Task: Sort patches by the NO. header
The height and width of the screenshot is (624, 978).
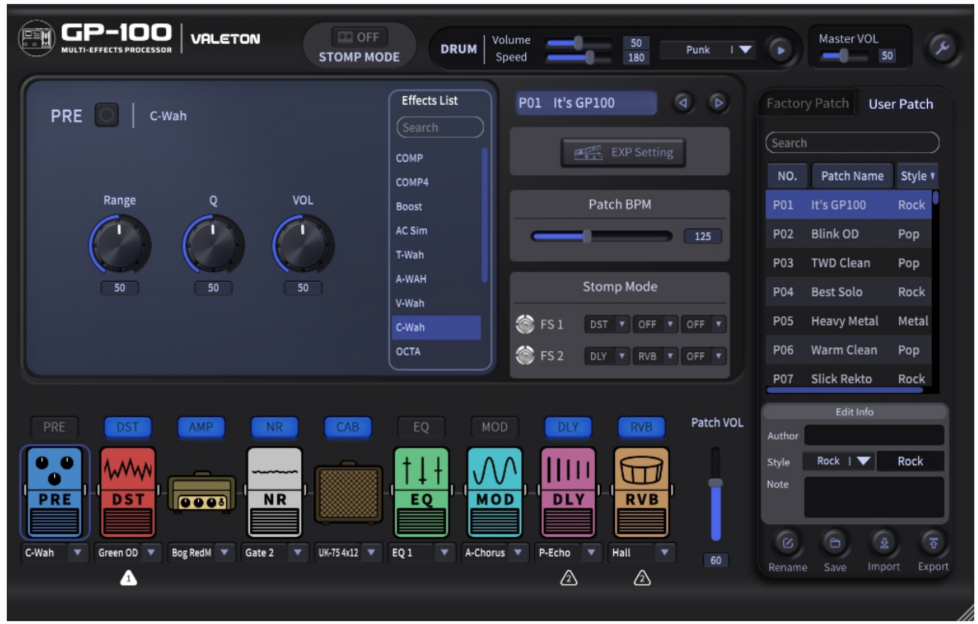Action: (787, 176)
